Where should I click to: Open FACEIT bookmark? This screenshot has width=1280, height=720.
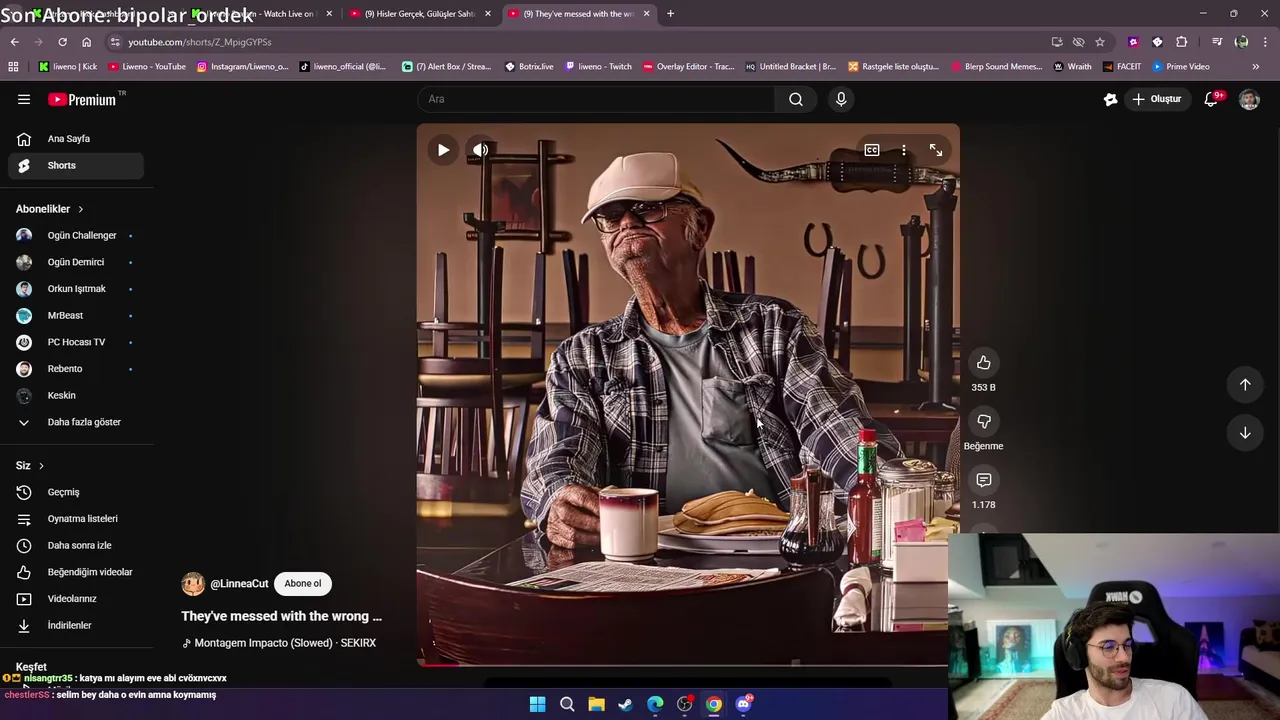(1122, 67)
